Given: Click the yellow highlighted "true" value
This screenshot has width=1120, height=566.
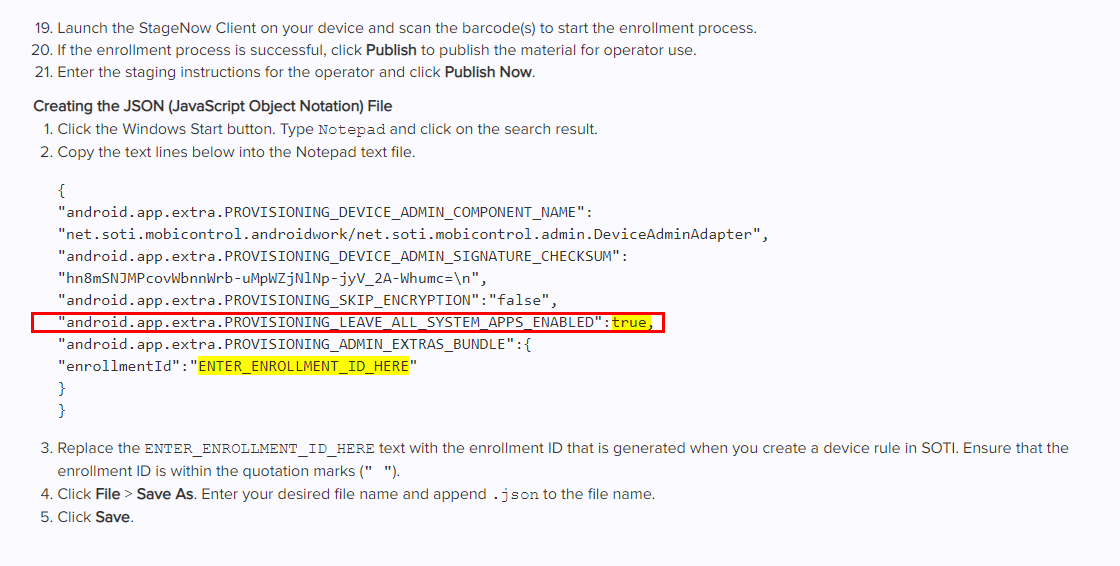Looking at the screenshot, I should pos(629,322).
